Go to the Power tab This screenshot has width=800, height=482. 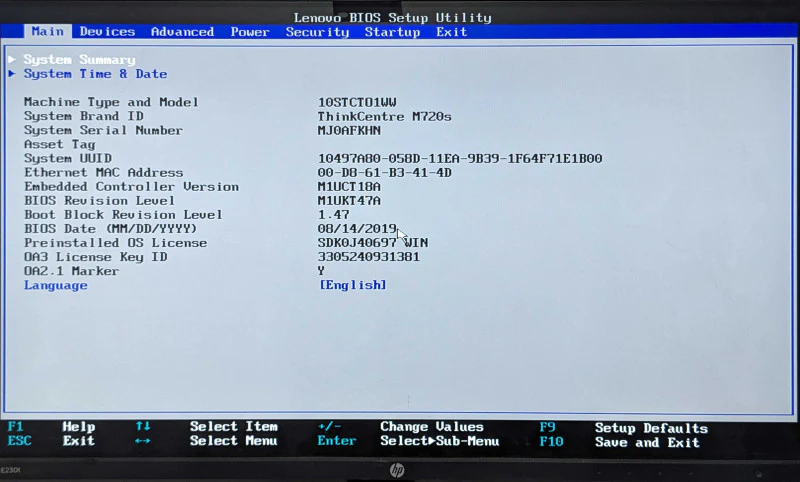[x=249, y=32]
